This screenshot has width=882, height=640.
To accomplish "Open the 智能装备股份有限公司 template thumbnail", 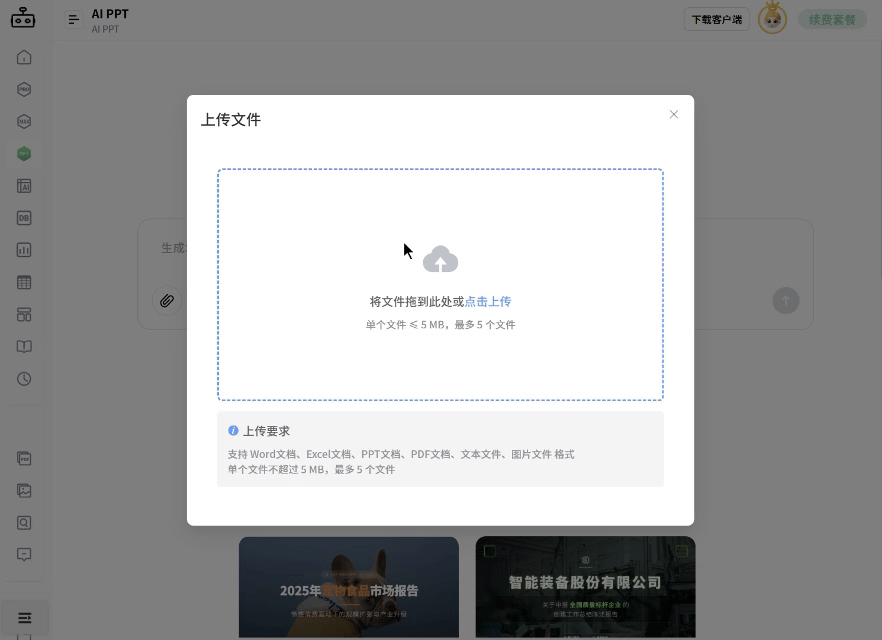I will pos(585,586).
